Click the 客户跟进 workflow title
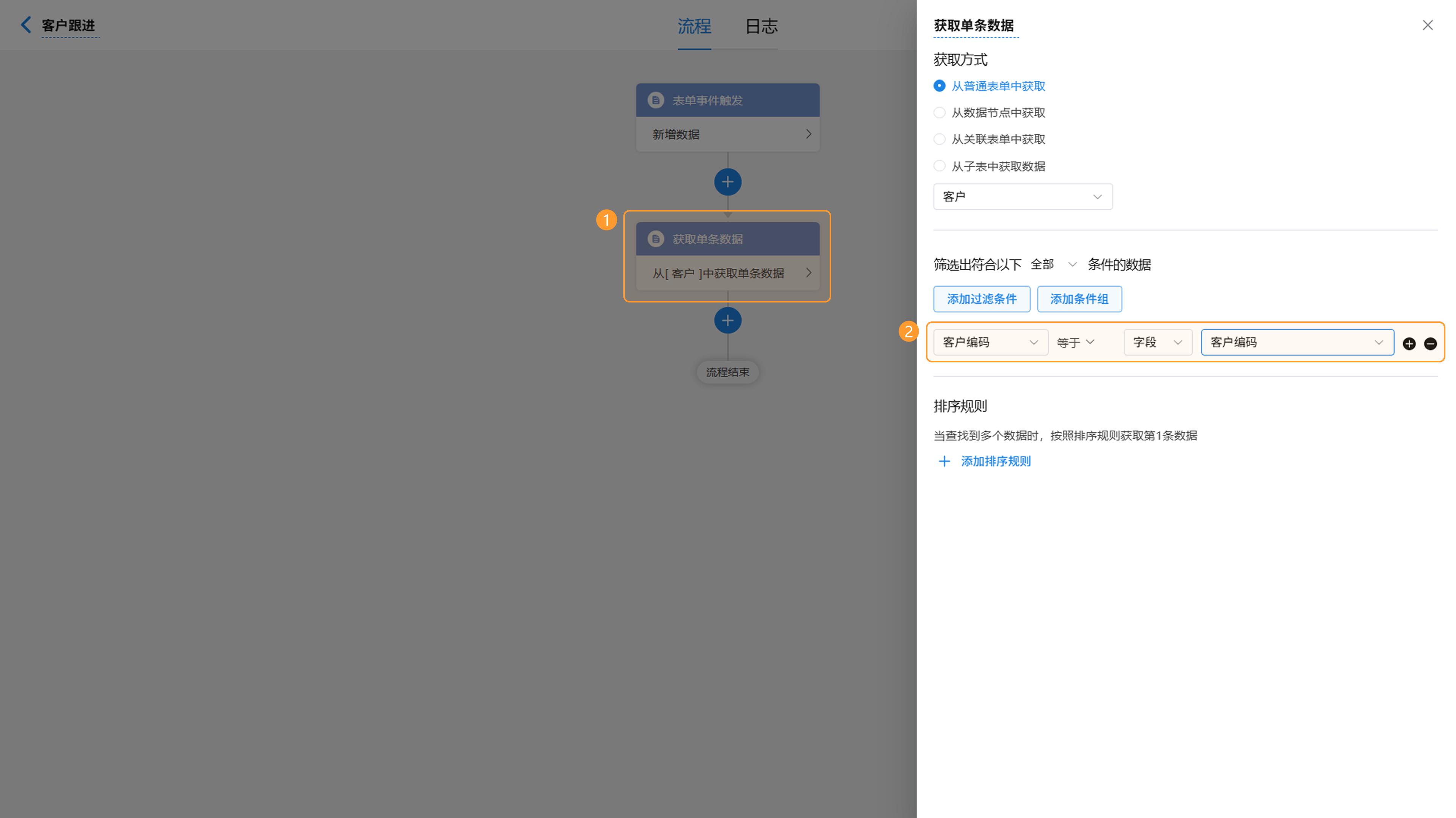 [68, 25]
